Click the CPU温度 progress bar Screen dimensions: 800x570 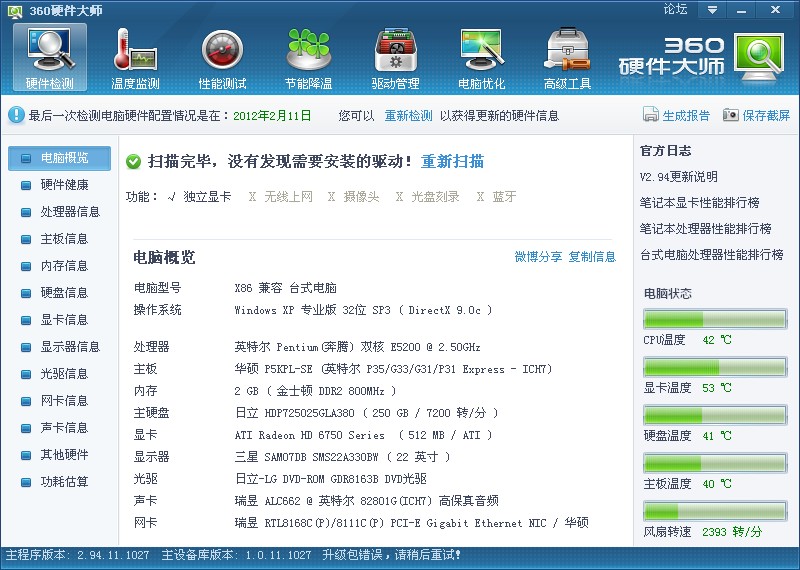715,319
